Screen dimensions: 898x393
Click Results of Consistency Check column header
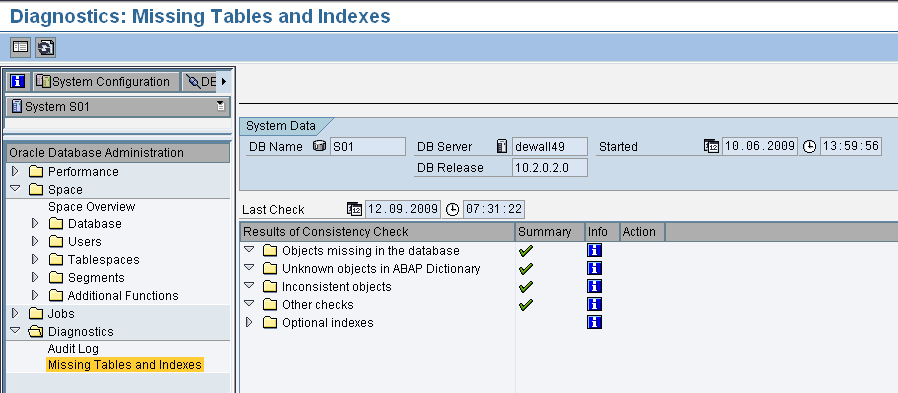377,232
